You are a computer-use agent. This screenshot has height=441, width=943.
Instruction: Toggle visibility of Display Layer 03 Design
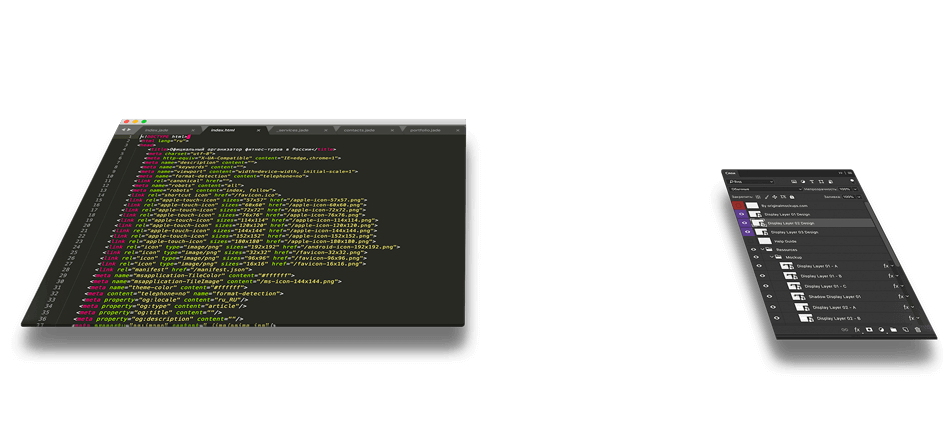(x=747, y=232)
